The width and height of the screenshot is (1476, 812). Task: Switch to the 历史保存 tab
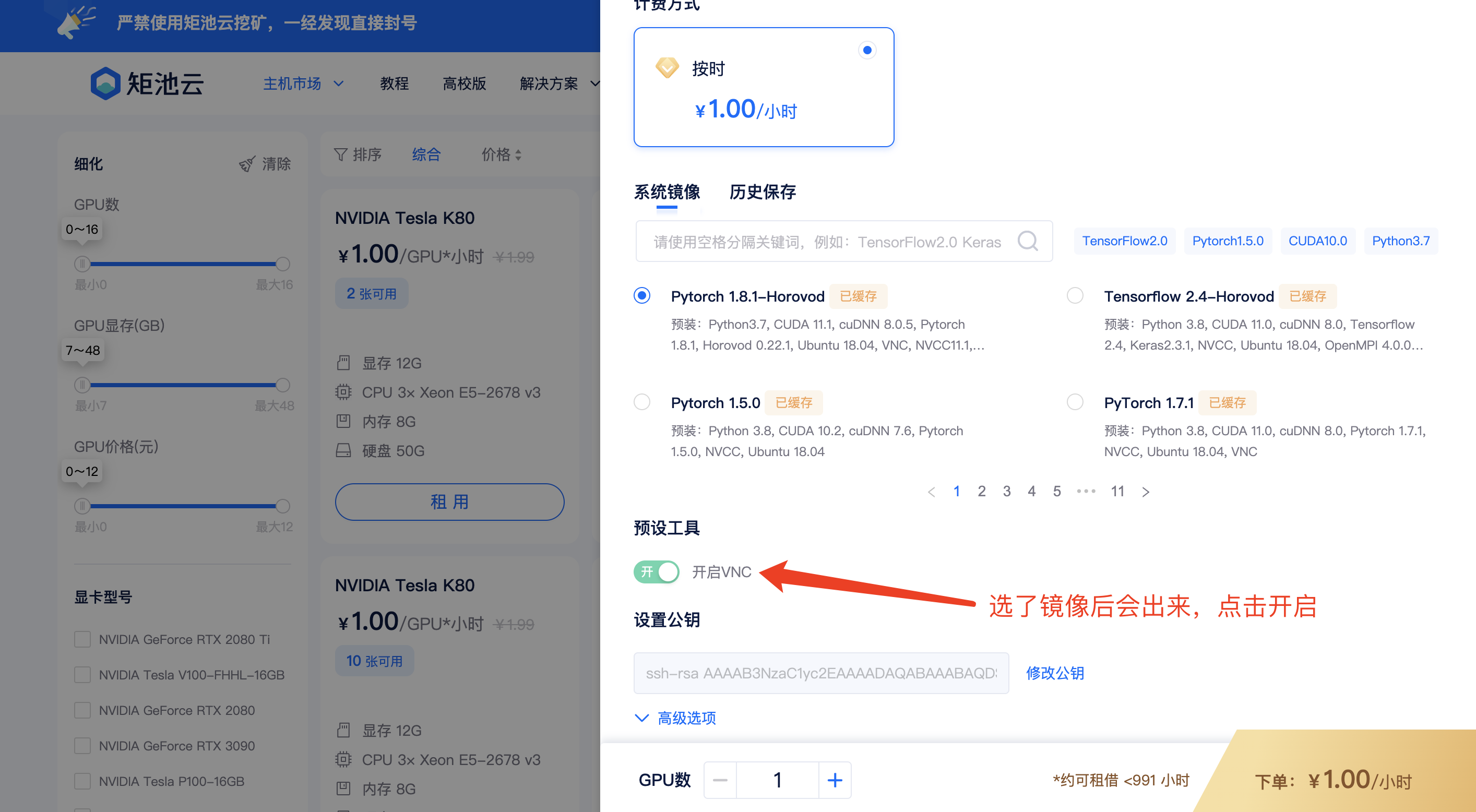coord(762,192)
